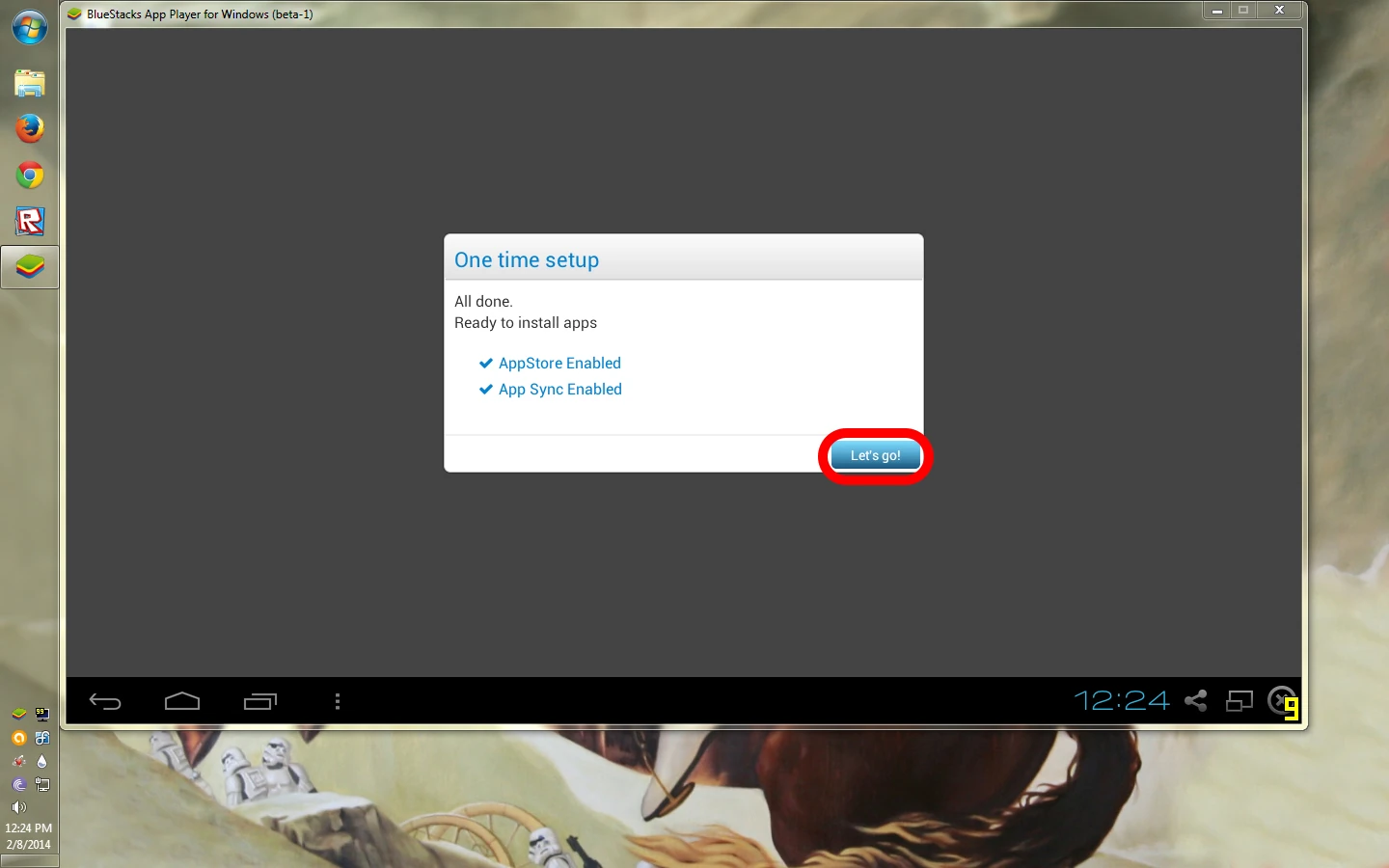Open the Roblox taskbar icon

[30, 221]
